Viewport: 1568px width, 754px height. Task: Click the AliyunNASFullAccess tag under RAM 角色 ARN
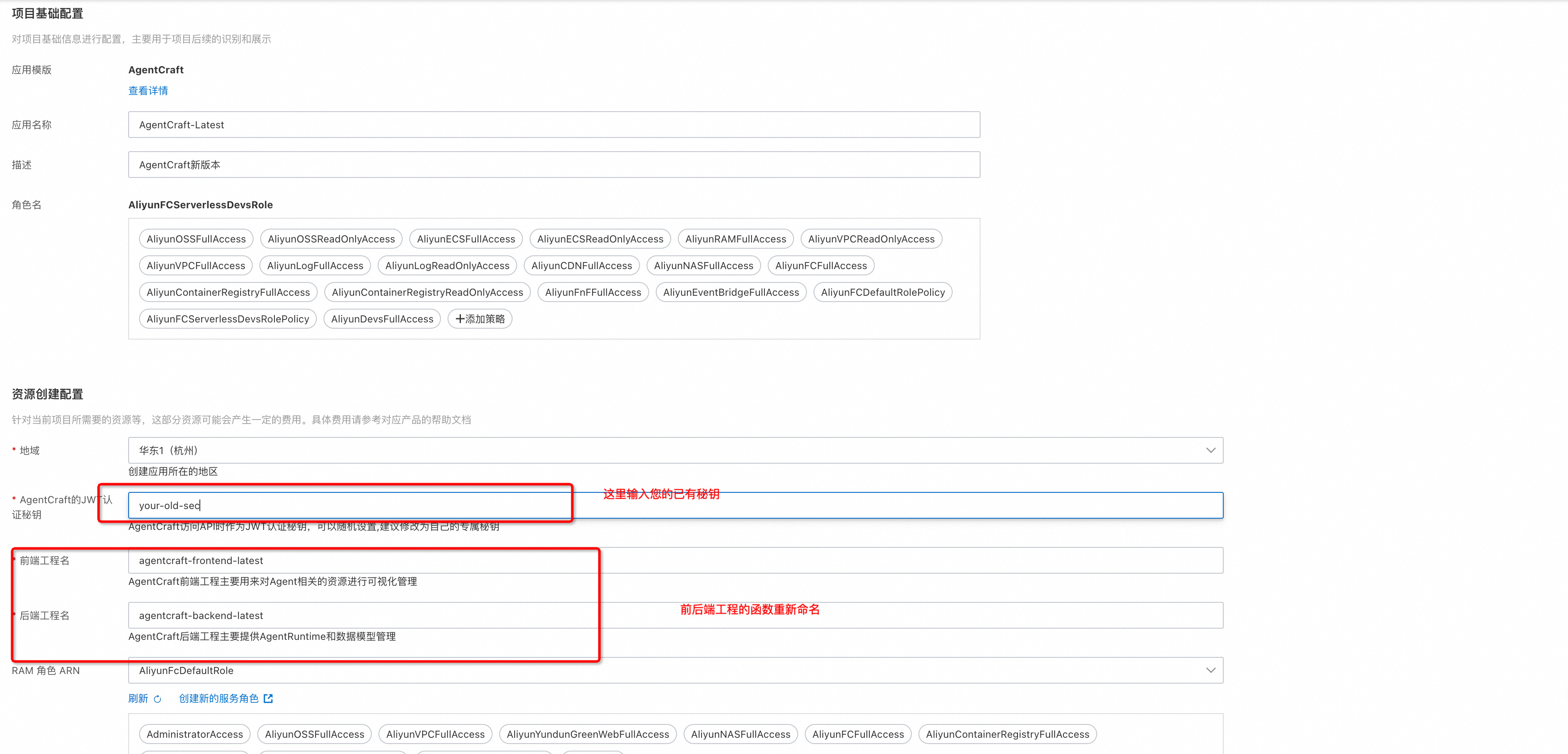pos(740,734)
